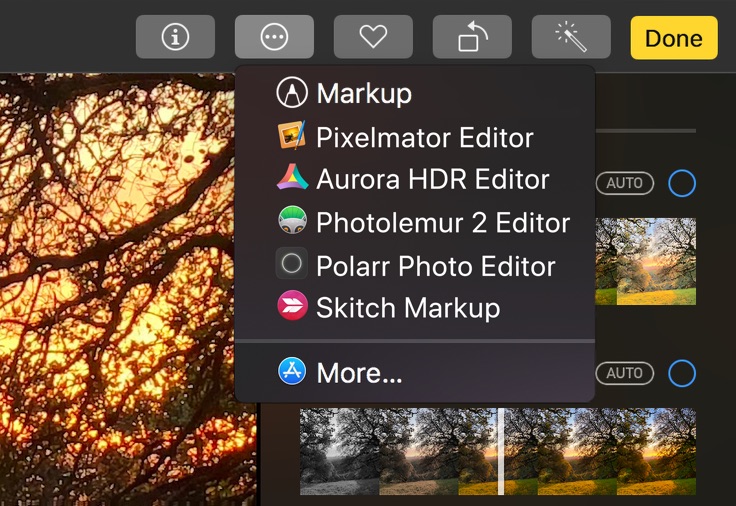This screenshot has width=736, height=506.
Task: Click the Aurora HDR triangle icon
Action: (x=292, y=176)
